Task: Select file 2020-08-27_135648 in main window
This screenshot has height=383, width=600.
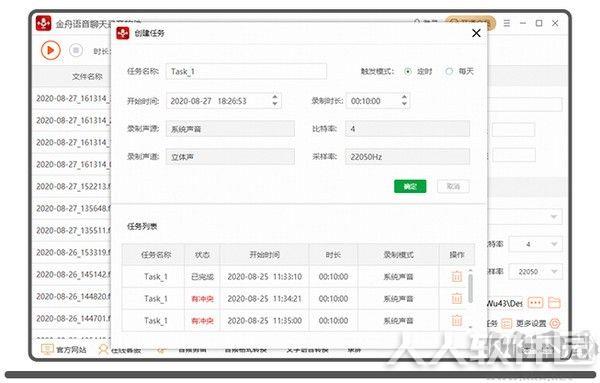Action: (73, 209)
